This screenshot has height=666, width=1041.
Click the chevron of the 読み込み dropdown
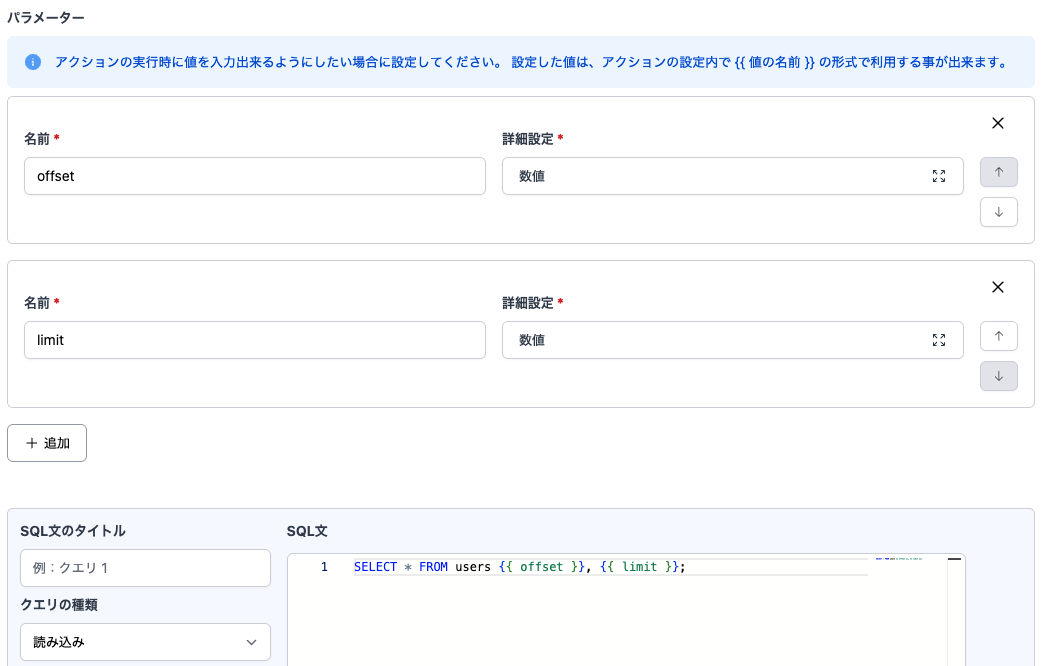click(x=251, y=642)
